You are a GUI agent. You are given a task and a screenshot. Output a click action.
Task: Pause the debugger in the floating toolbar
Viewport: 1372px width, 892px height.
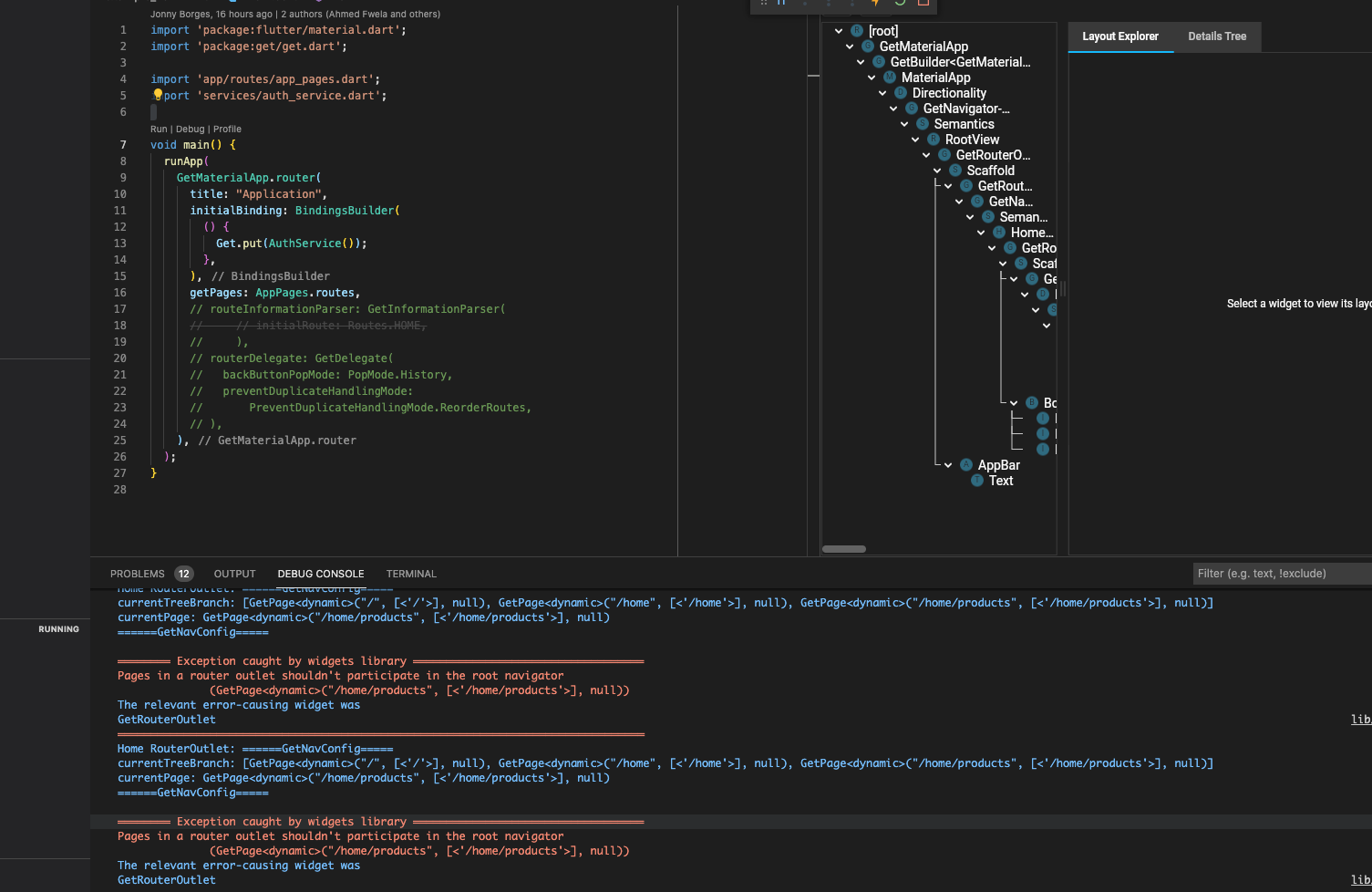coord(780,5)
